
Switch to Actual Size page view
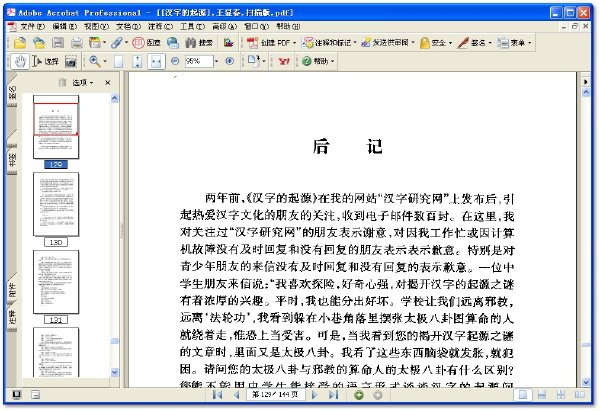pyautogui.click(x=119, y=61)
